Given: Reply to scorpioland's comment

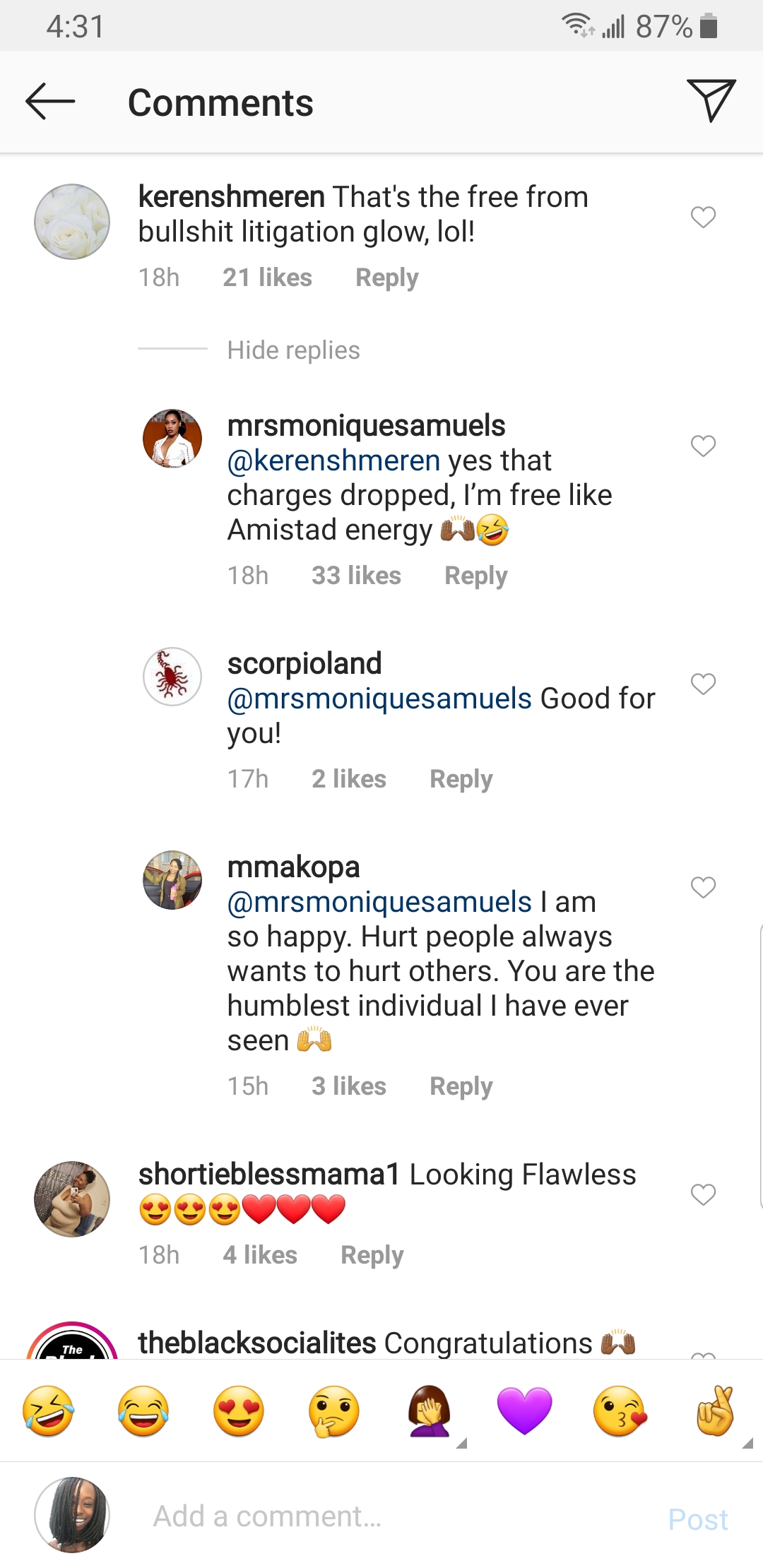Looking at the screenshot, I should click(x=461, y=779).
